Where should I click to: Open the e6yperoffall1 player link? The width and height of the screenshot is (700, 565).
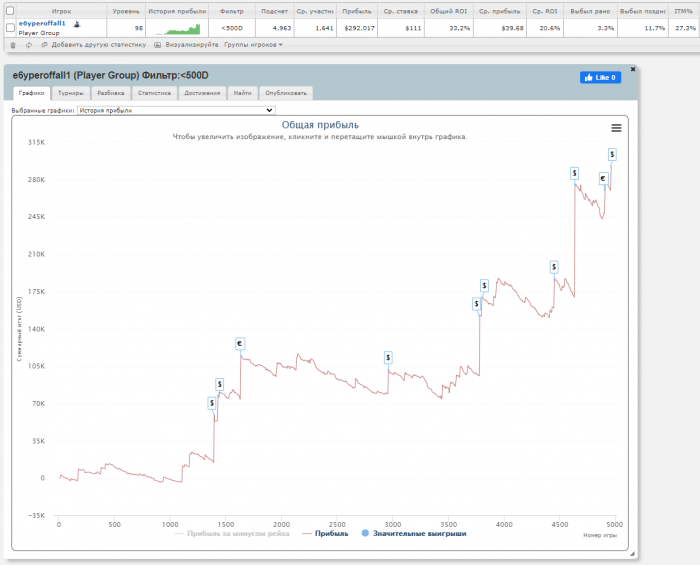pos(42,23)
